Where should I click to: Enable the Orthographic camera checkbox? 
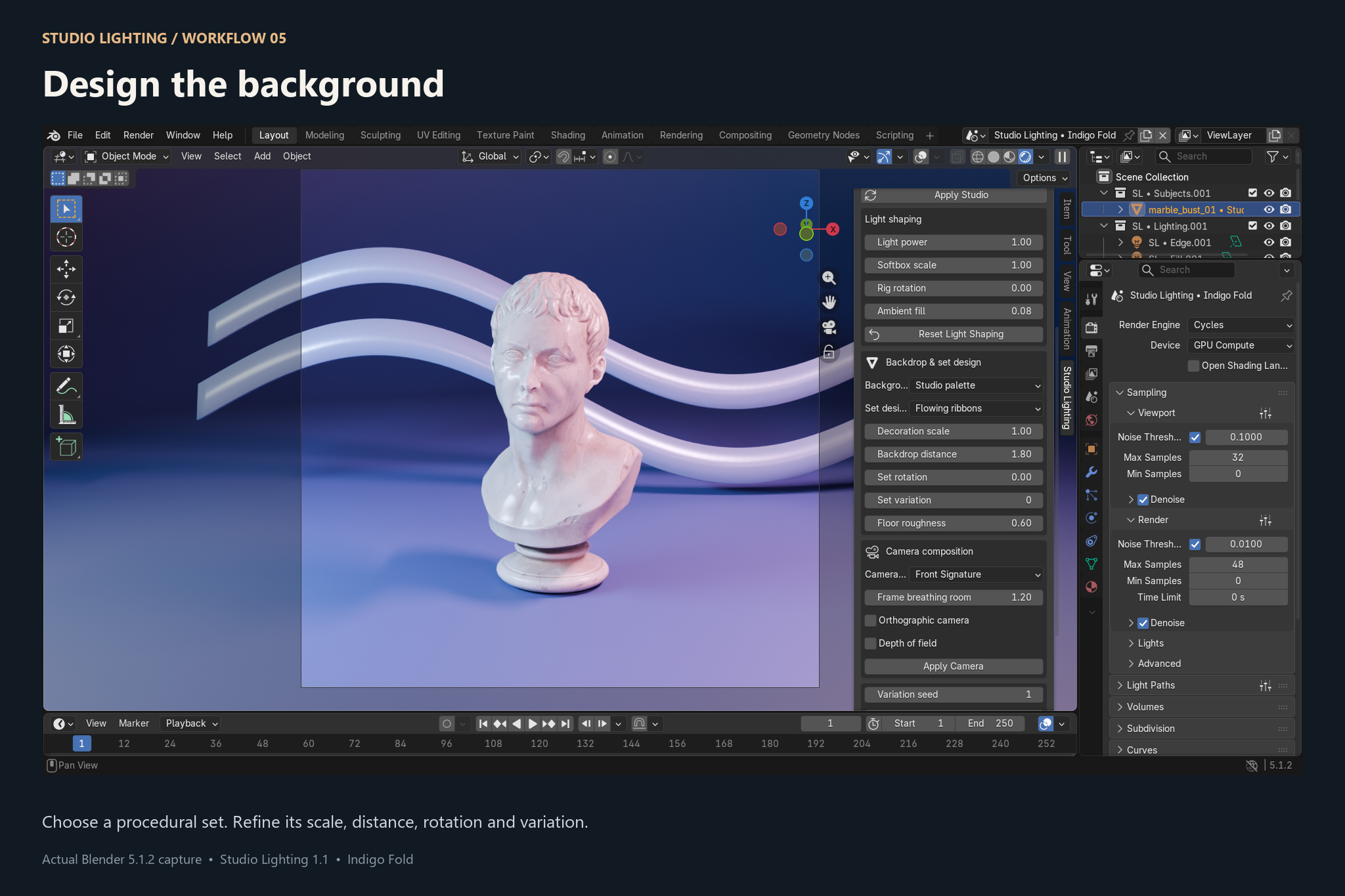coord(871,620)
